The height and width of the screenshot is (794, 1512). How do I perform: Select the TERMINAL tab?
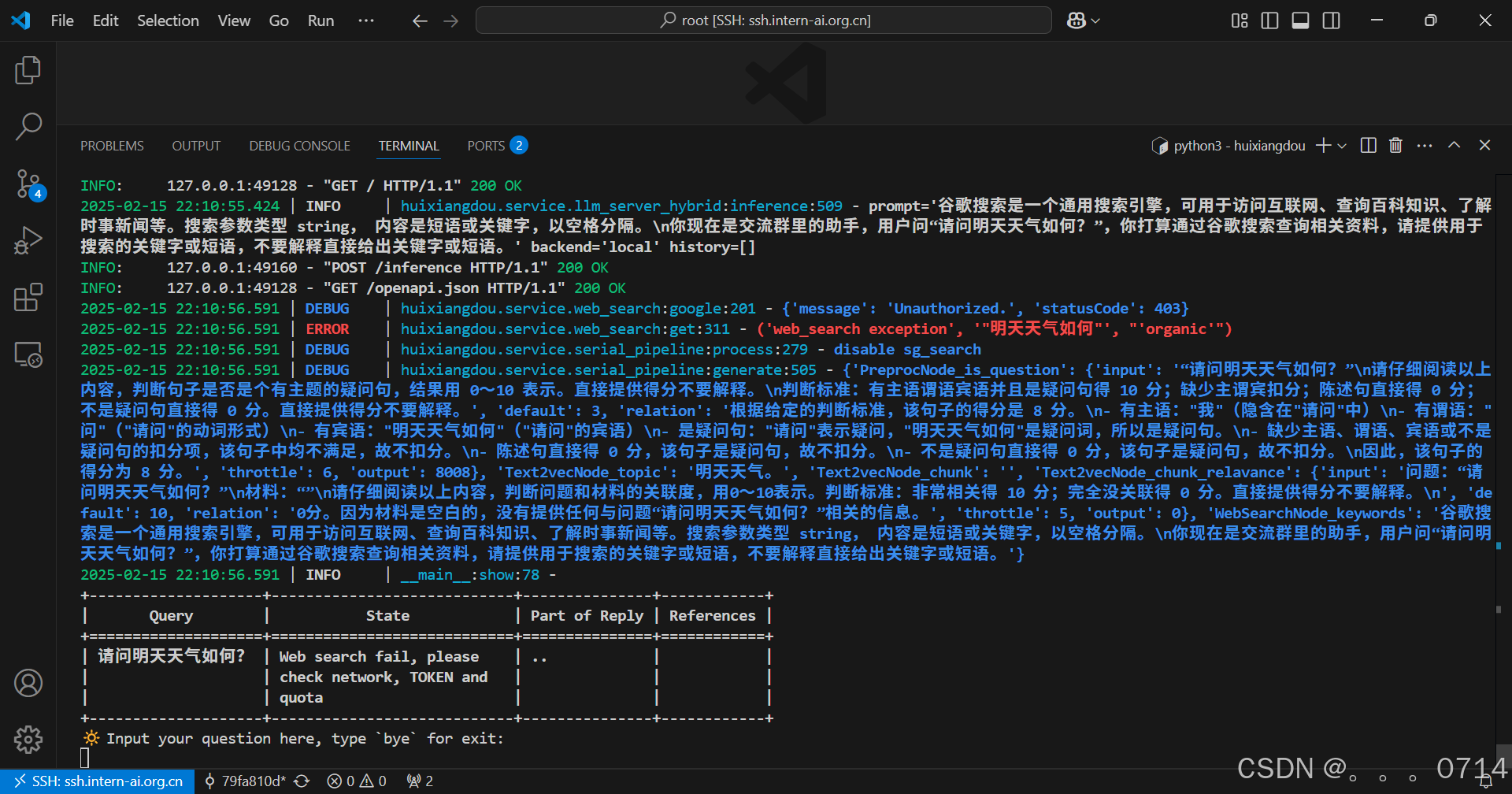409,146
